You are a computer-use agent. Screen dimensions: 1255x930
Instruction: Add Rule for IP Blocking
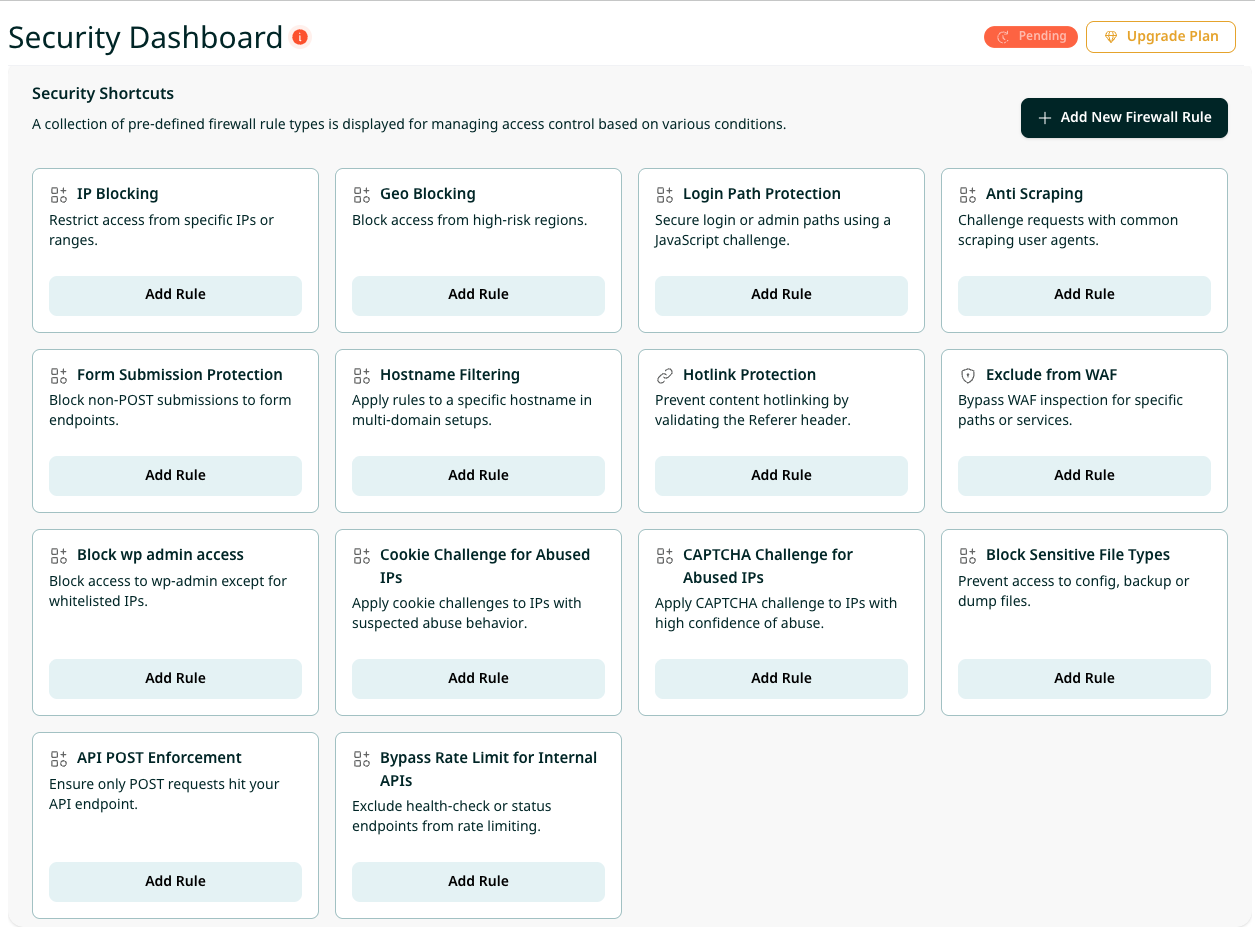tap(175, 295)
